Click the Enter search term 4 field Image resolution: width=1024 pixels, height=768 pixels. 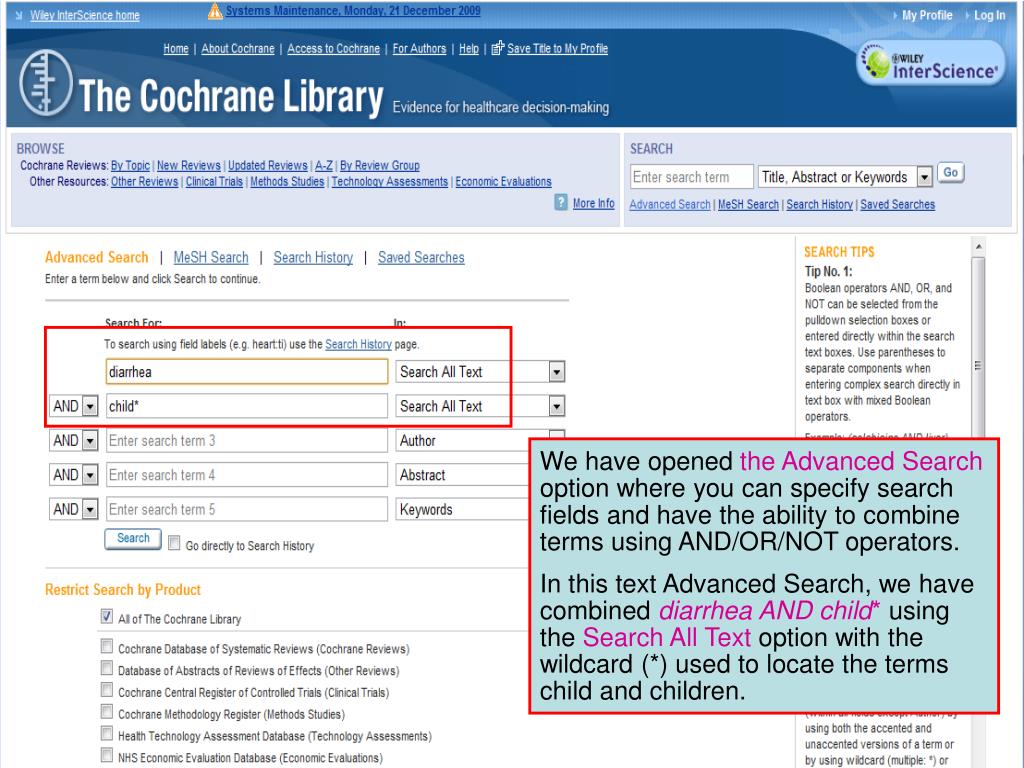tap(247, 475)
